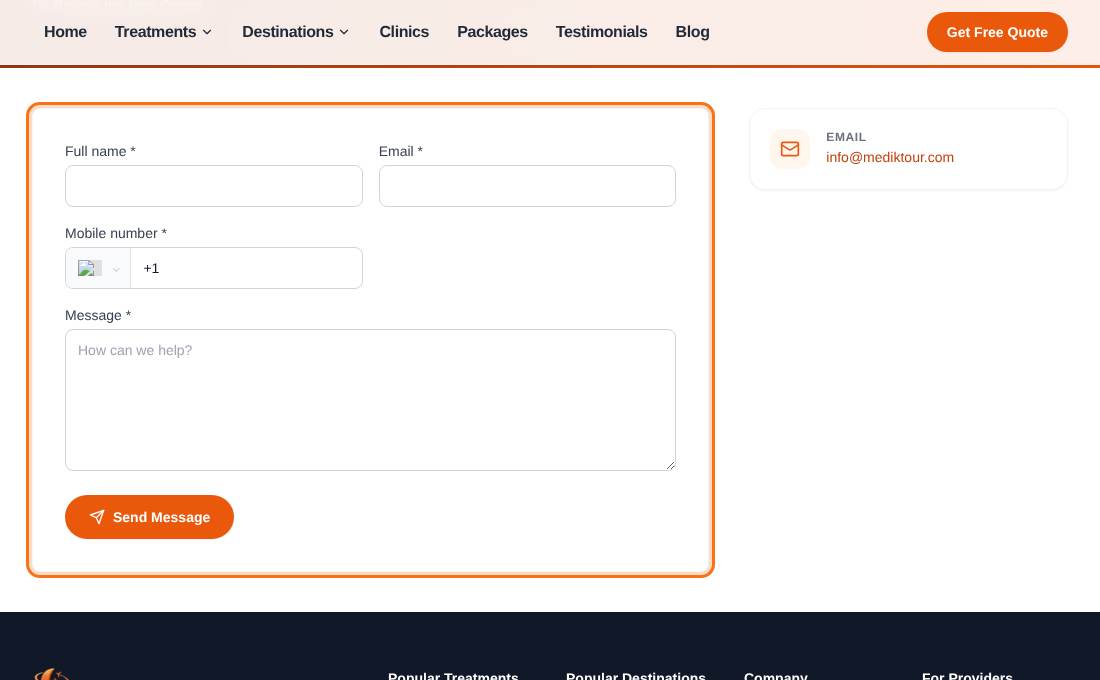Viewport: 1100px width, 680px height.
Task: Click the Send Message button
Action: coord(149,517)
